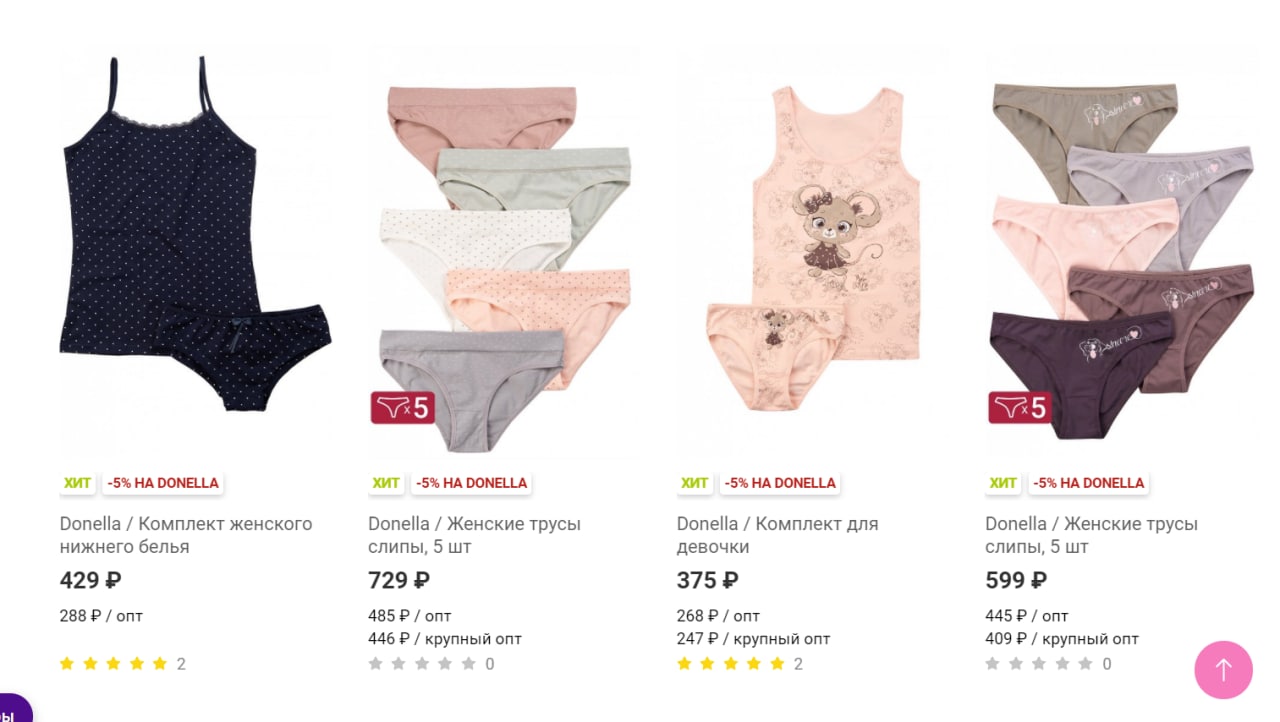Click star rating of girls' set
This screenshot has height=722, width=1280.
[x=730, y=663]
